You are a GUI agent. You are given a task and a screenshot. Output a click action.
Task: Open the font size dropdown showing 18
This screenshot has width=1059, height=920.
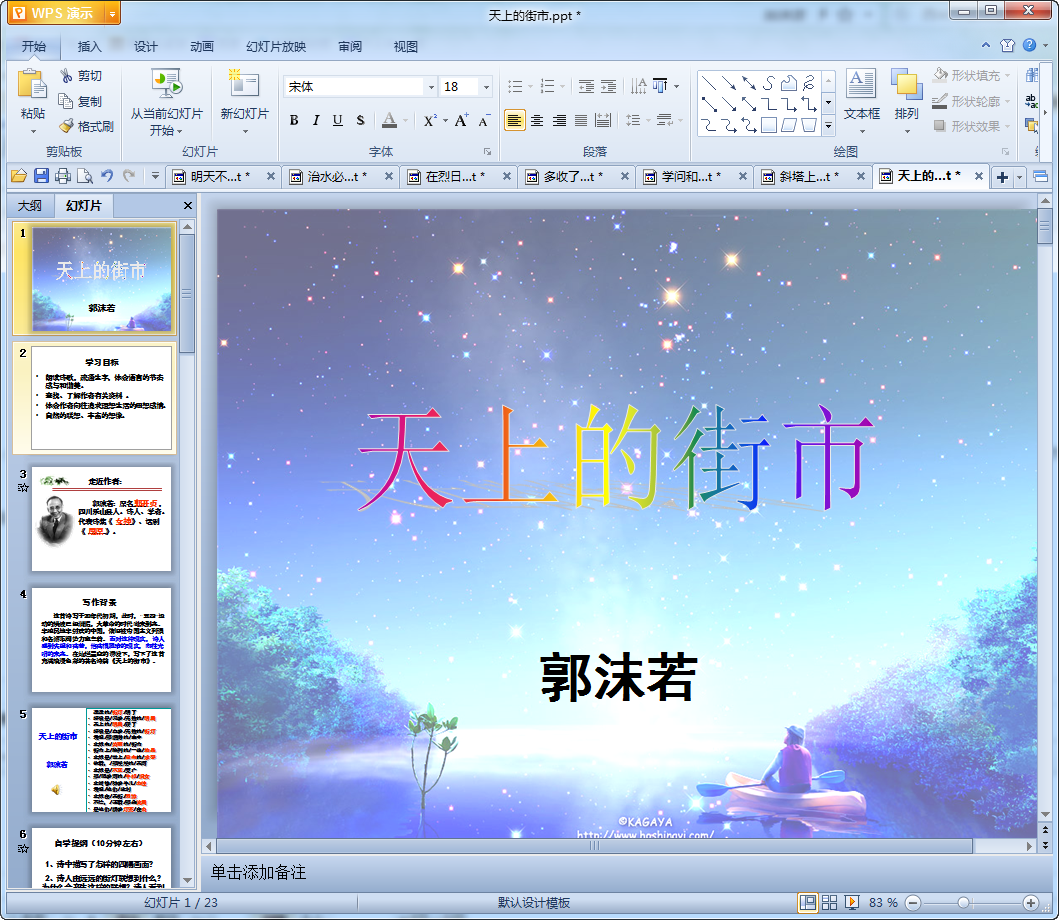pyautogui.click(x=486, y=86)
